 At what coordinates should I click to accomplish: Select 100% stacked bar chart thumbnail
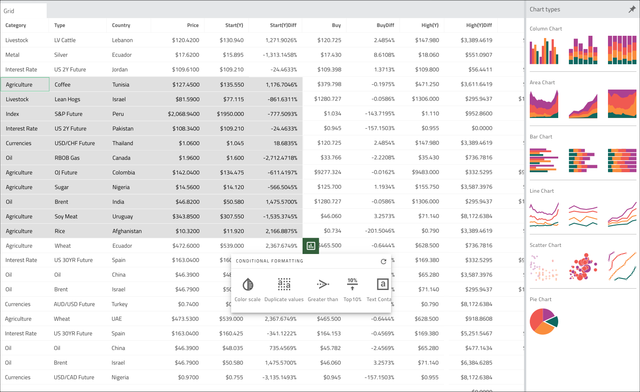point(622,160)
